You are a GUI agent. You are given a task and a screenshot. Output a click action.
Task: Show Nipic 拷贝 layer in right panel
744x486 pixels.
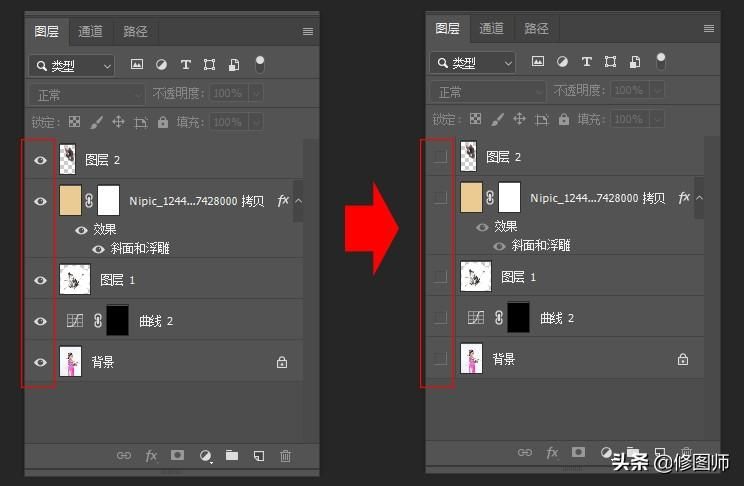coord(441,197)
